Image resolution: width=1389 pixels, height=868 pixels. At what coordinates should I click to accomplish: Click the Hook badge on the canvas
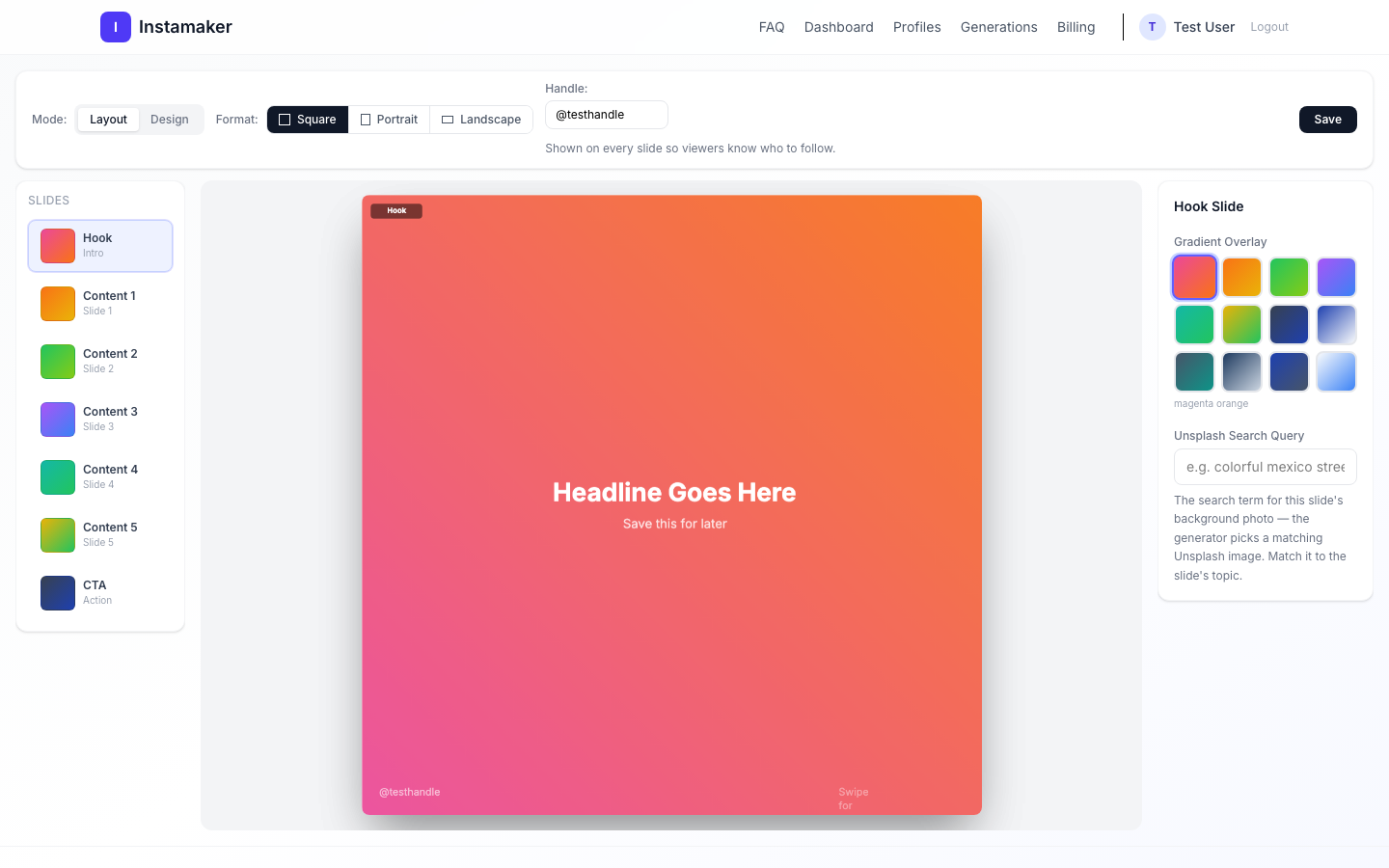(396, 210)
